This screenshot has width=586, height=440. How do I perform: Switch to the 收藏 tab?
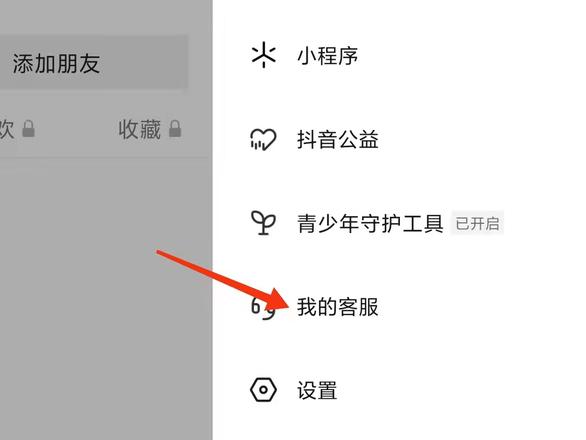click(139, 129)
